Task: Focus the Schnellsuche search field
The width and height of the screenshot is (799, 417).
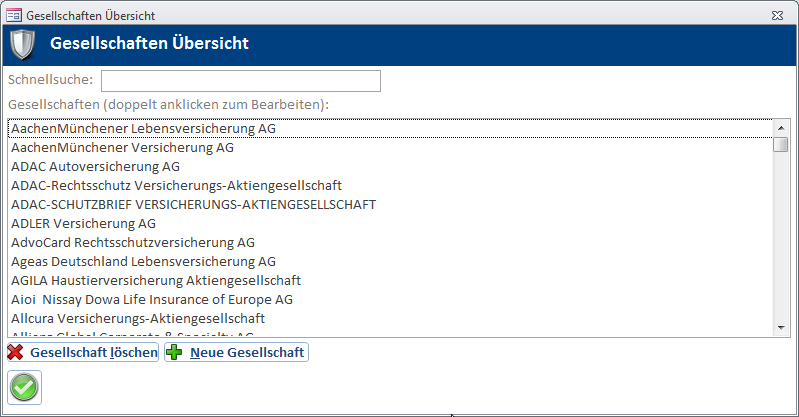Action: [x=240, y=80]
